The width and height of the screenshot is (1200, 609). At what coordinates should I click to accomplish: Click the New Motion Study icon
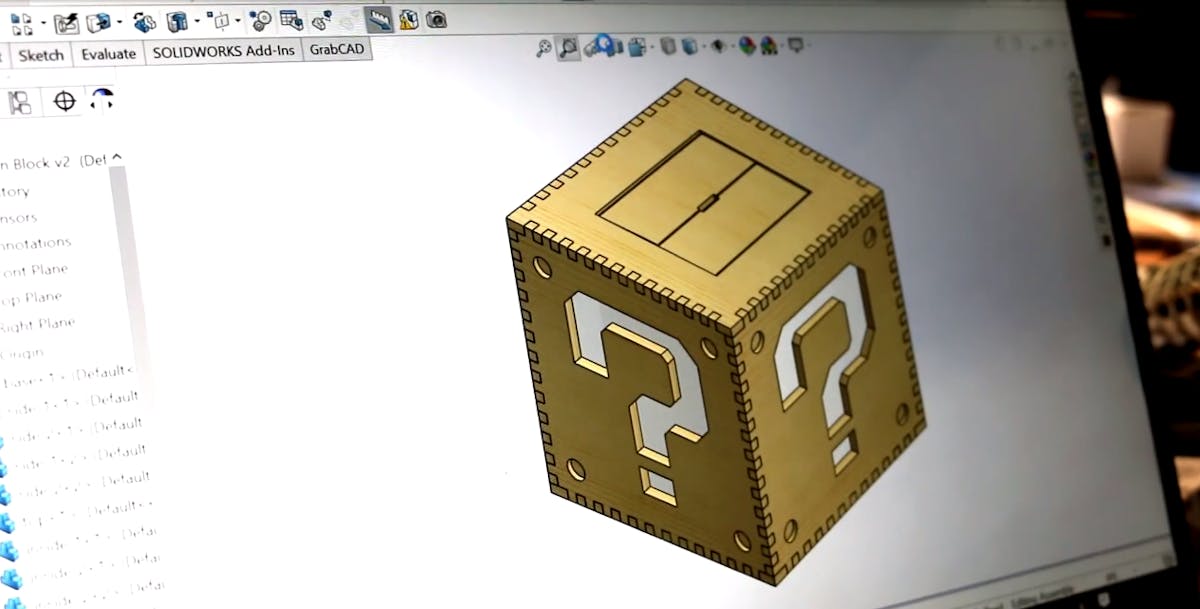pyautogui.click(x=261, y=20)
